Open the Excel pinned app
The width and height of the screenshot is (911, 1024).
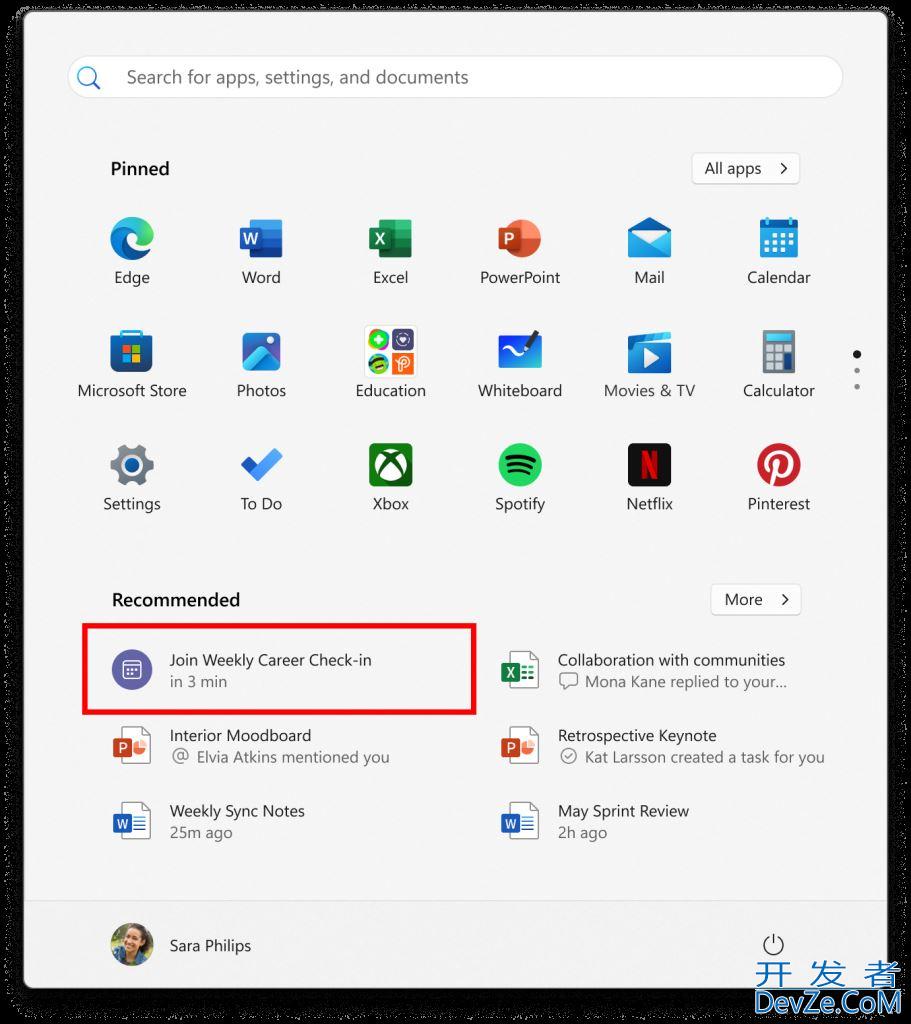391,239
